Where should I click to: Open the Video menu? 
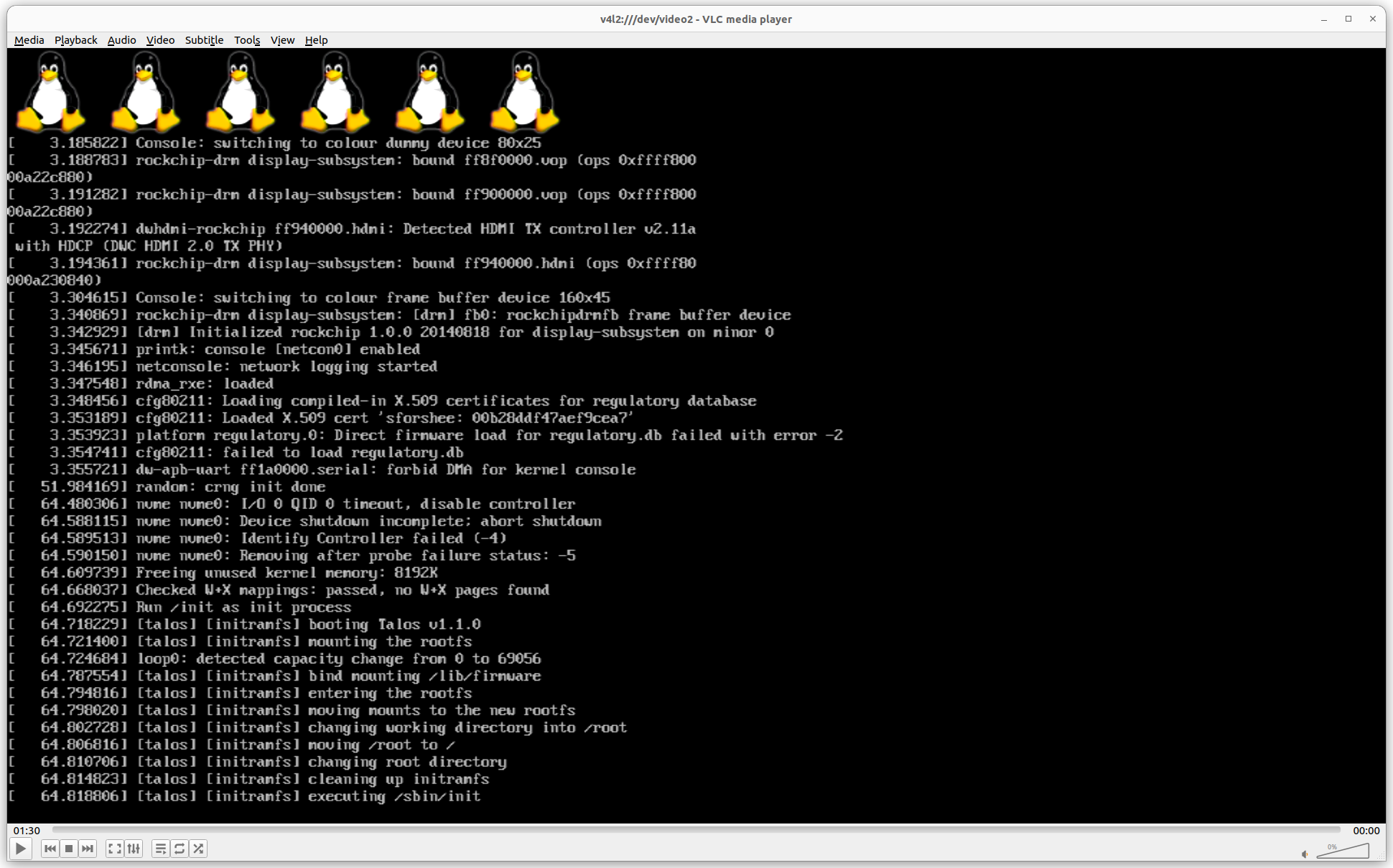[x=160, y=40]
